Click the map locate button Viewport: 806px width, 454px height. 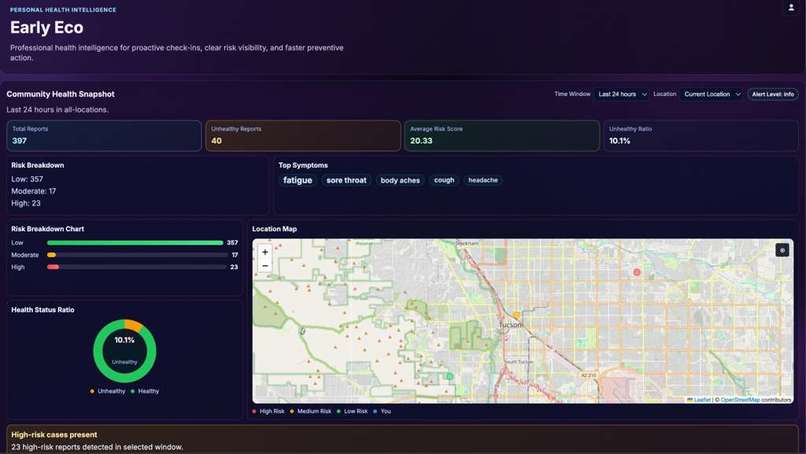pyautogui.click(x=782, y=250)
